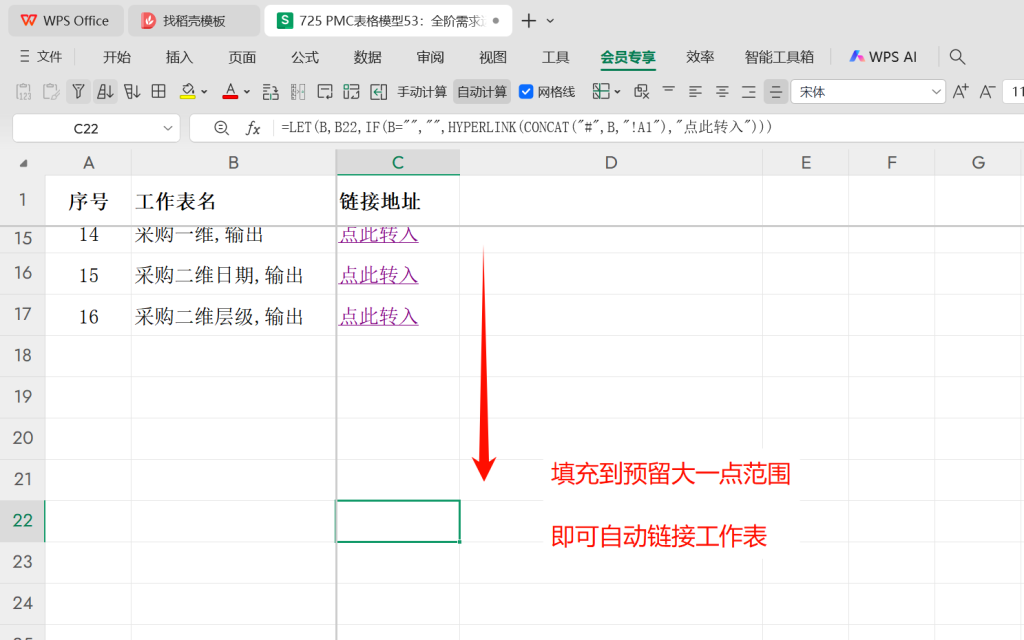Image resolution: width=1024 pixels, height=640 pixels.
Task: Open the dropdown arrow beside new tab
Action: (x=551, y=21)
